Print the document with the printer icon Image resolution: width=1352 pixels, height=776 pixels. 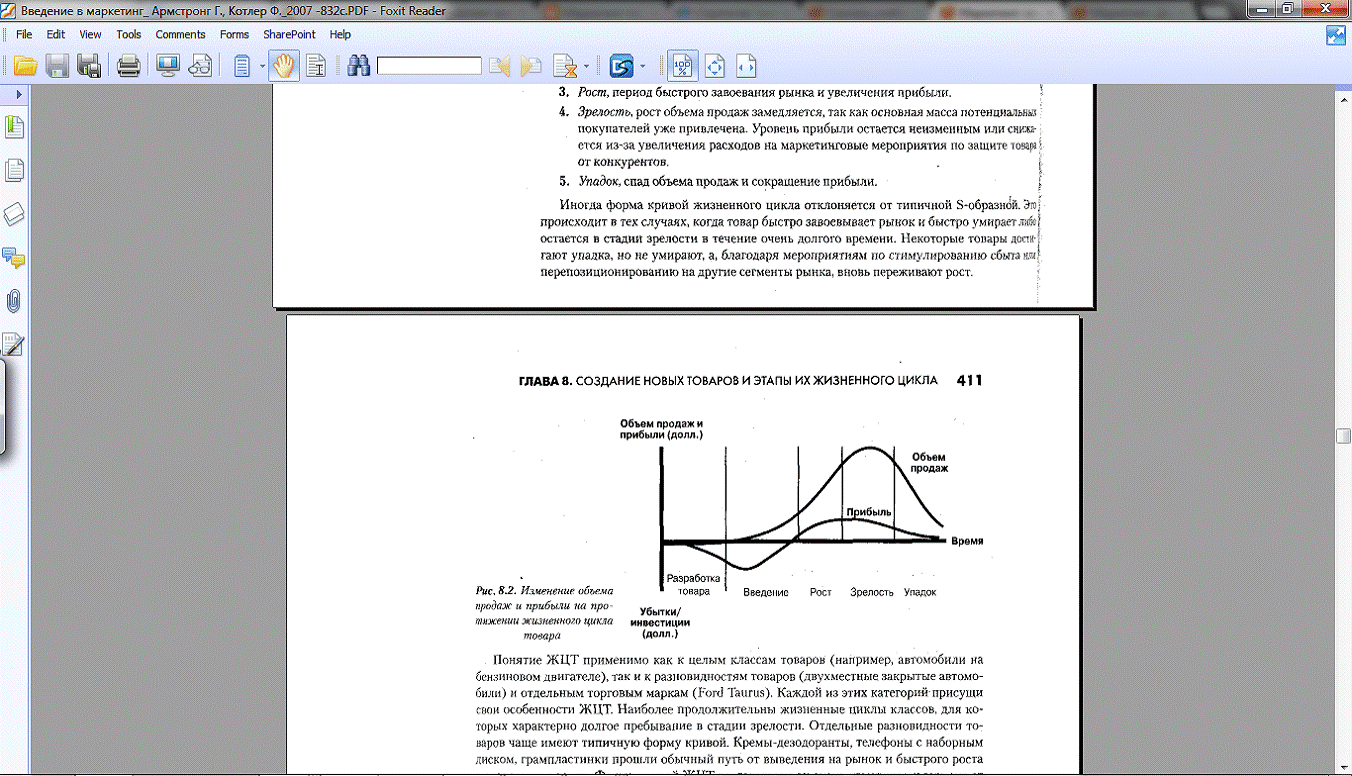click(x=129, y=66)
